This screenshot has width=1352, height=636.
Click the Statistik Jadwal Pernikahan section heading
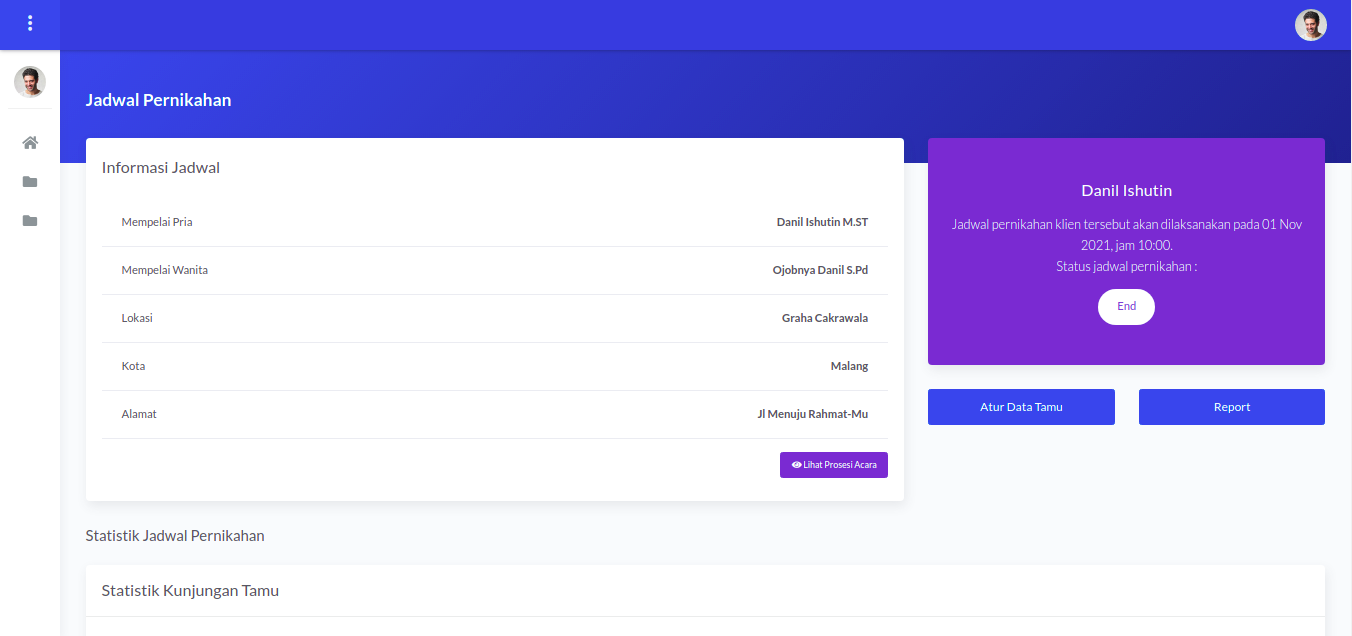[175, 536]
